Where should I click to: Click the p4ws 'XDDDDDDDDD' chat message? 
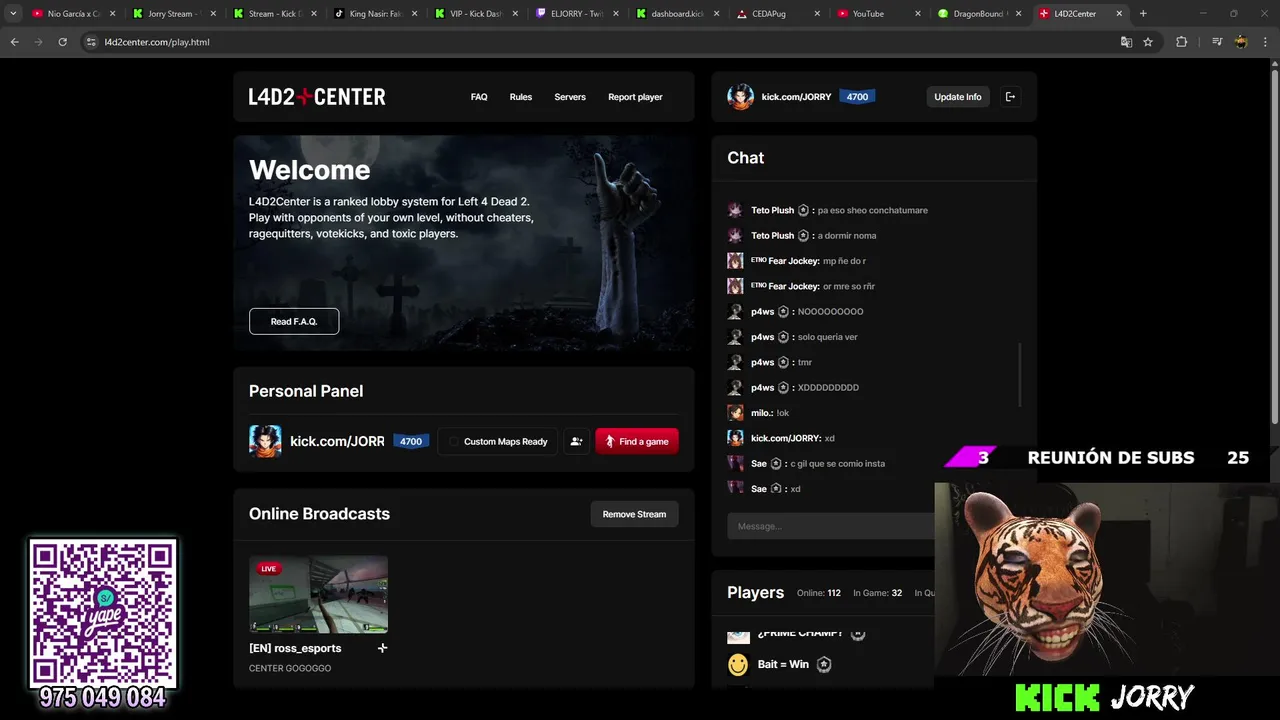pyautogui.click(x=828, y=387)
